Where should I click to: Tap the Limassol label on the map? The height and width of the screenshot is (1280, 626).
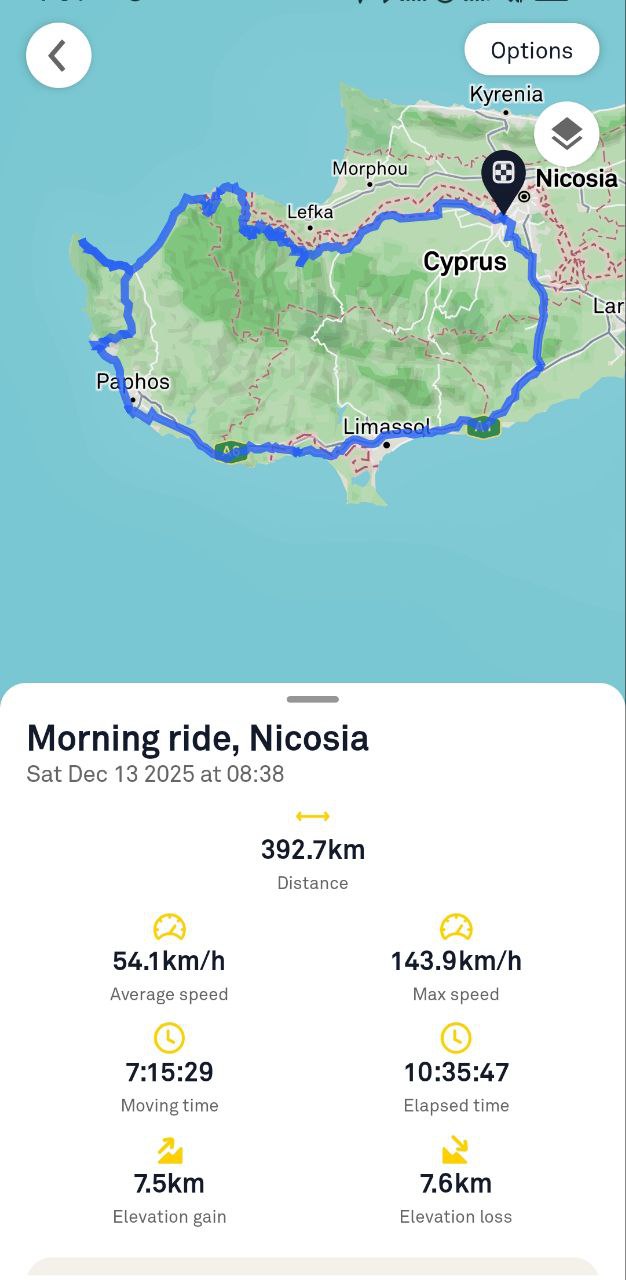click(387, 427)
